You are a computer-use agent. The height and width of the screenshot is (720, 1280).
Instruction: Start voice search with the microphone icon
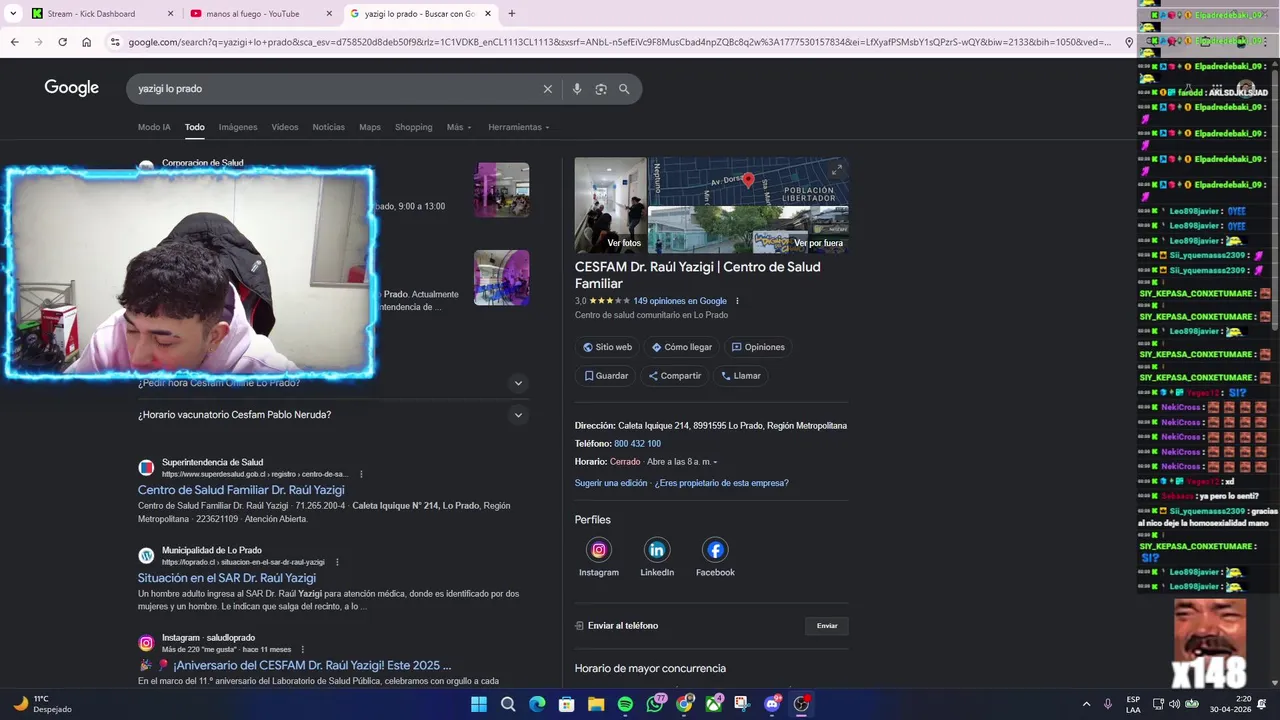[577, 89]
